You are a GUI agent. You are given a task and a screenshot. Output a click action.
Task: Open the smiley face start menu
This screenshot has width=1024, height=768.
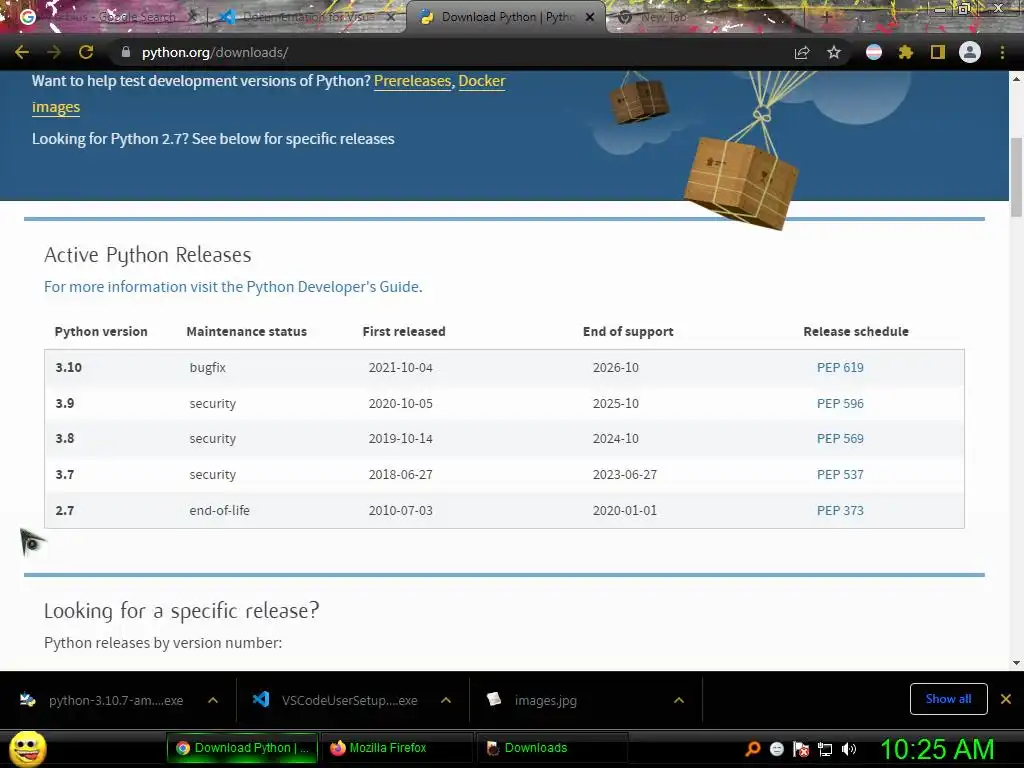[27, 748]
